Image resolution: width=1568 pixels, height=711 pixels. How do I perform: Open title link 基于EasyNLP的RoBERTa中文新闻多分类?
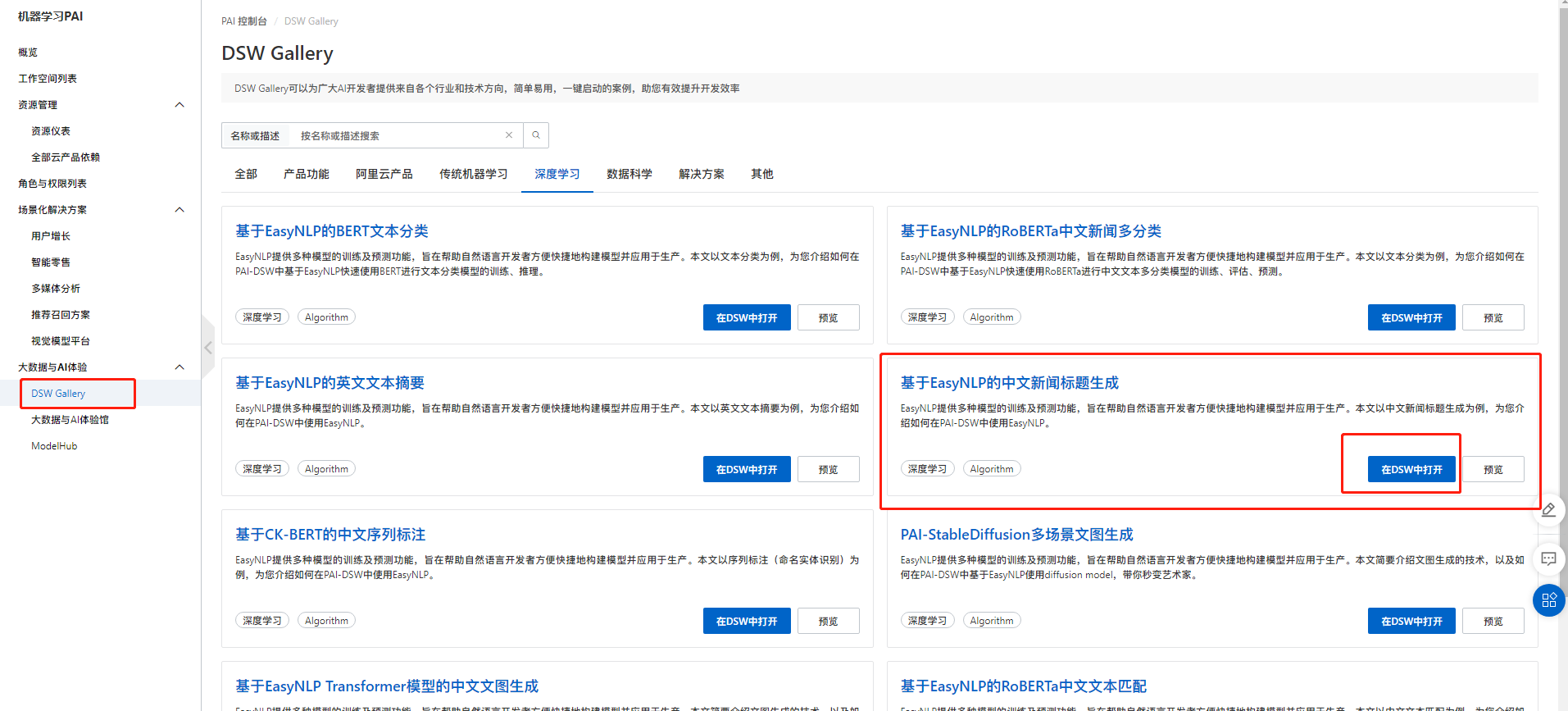1030,231
